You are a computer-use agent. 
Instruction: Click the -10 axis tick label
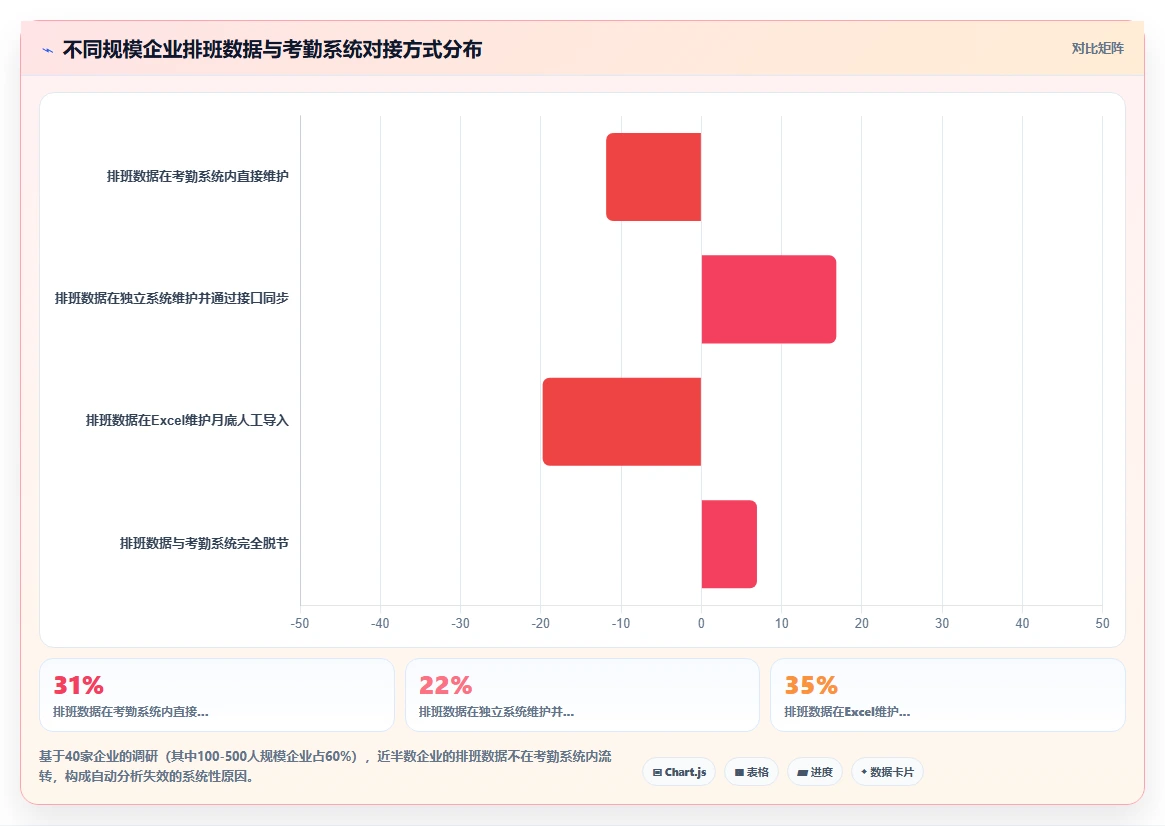point(620,623)
